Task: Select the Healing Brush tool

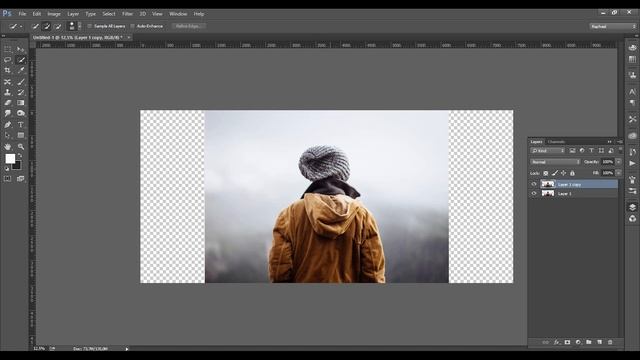Action: [x=8, y=82]
